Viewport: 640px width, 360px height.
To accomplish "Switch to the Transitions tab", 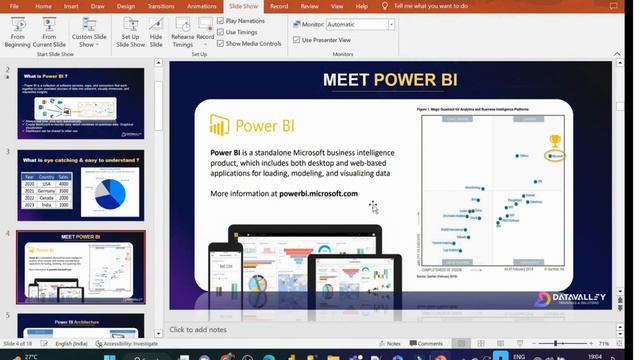I will pos(161,6).
